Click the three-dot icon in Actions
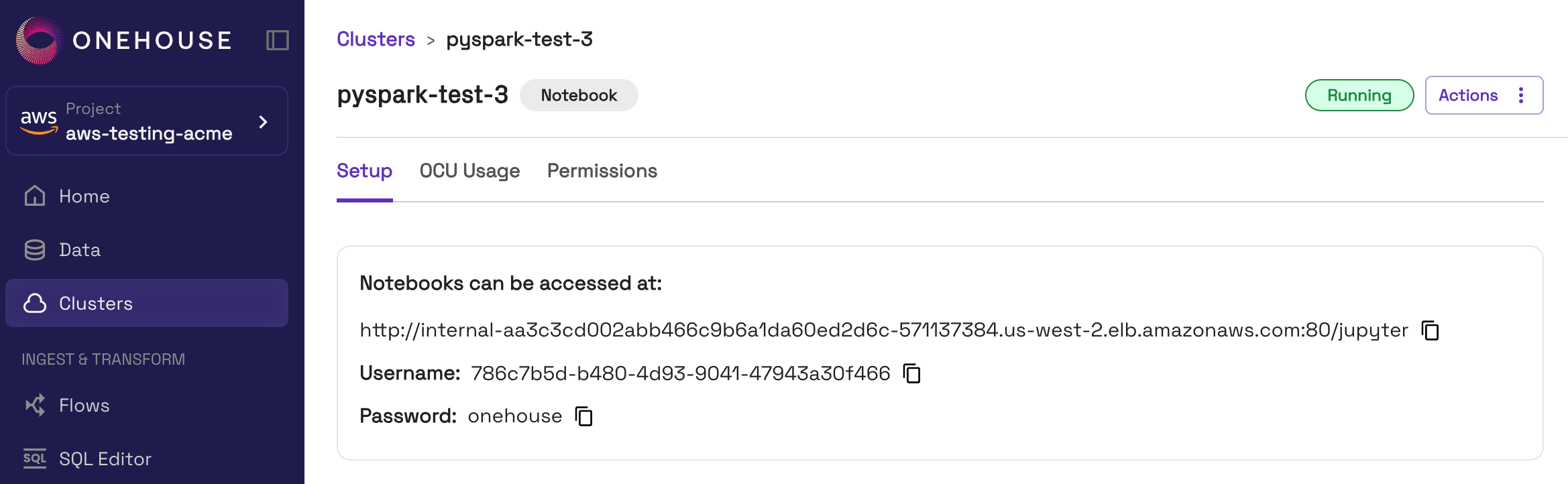The width and height of the screenshot is (1568, 484). click(x=1521, y=95)
